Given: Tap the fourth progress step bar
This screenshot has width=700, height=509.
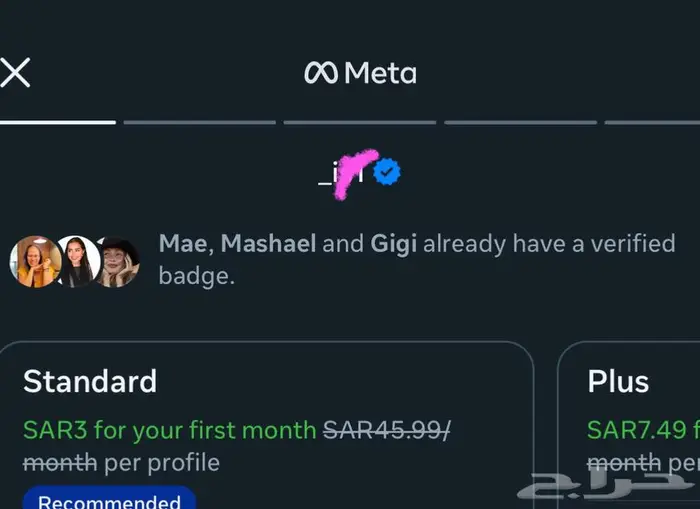Looking at the screenshot, I should [520, 122].
